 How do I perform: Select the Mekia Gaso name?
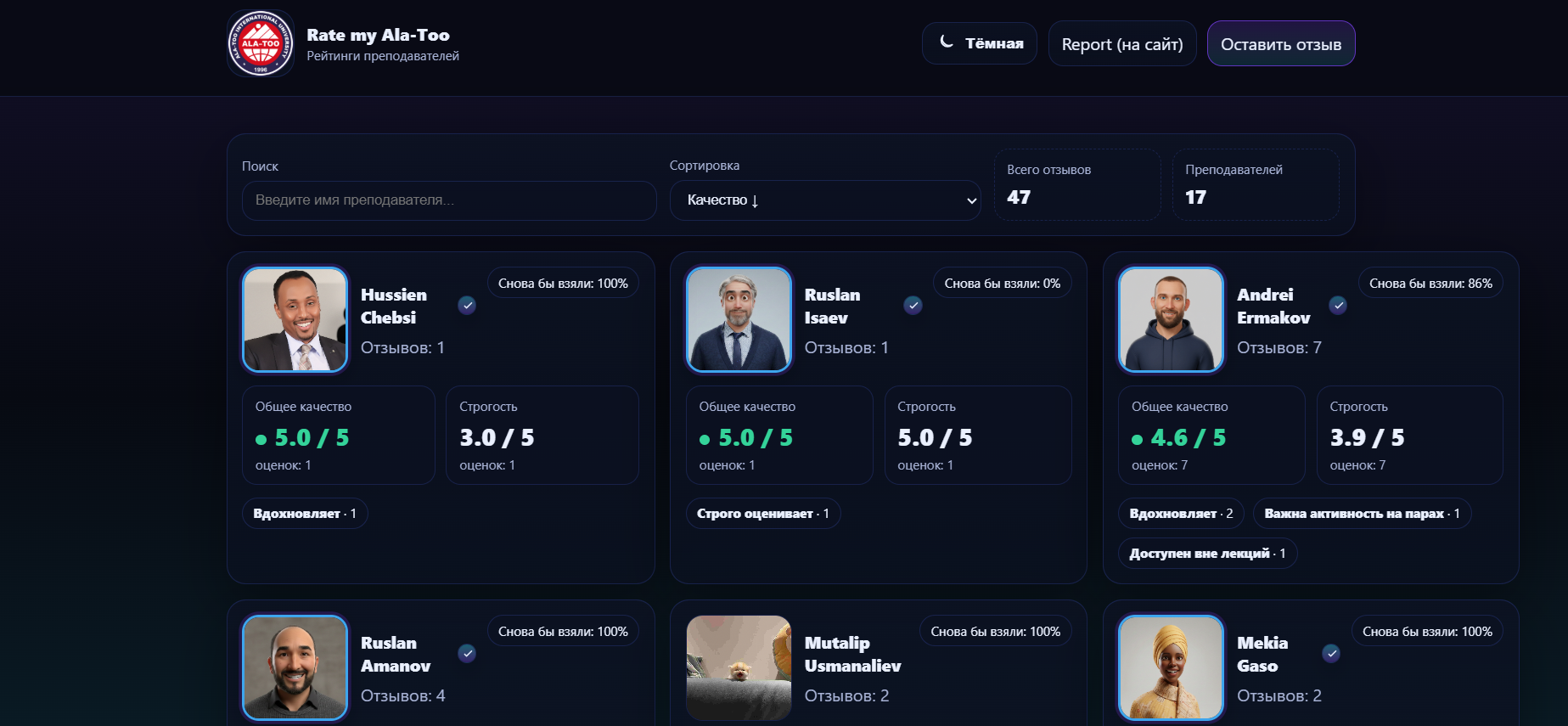coord(1262,655)
